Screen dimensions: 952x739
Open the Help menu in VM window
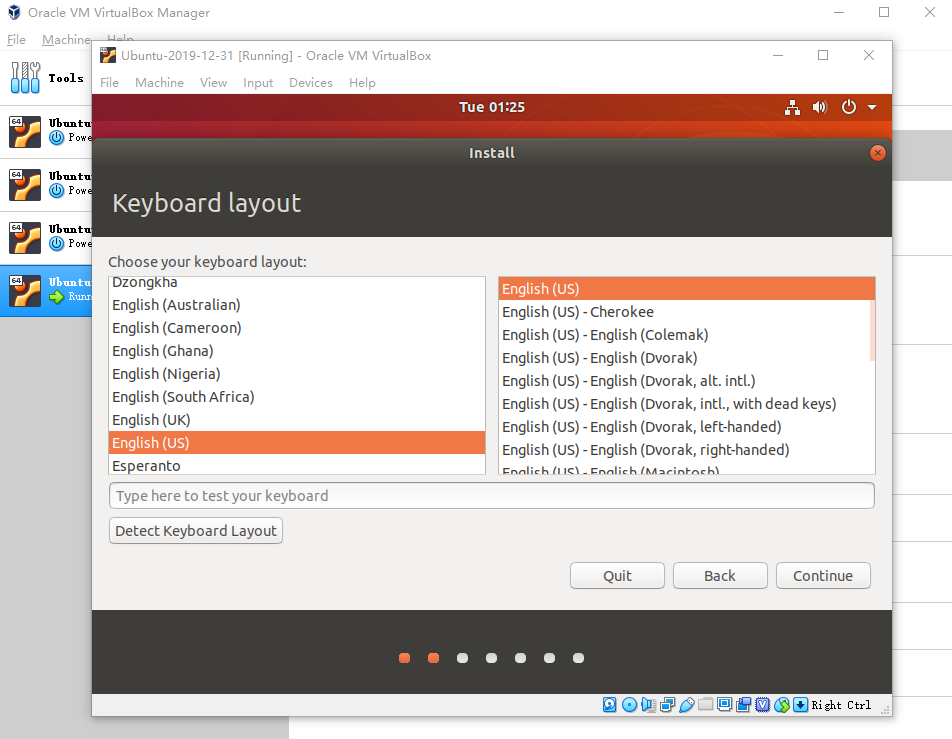pos(362,83)
